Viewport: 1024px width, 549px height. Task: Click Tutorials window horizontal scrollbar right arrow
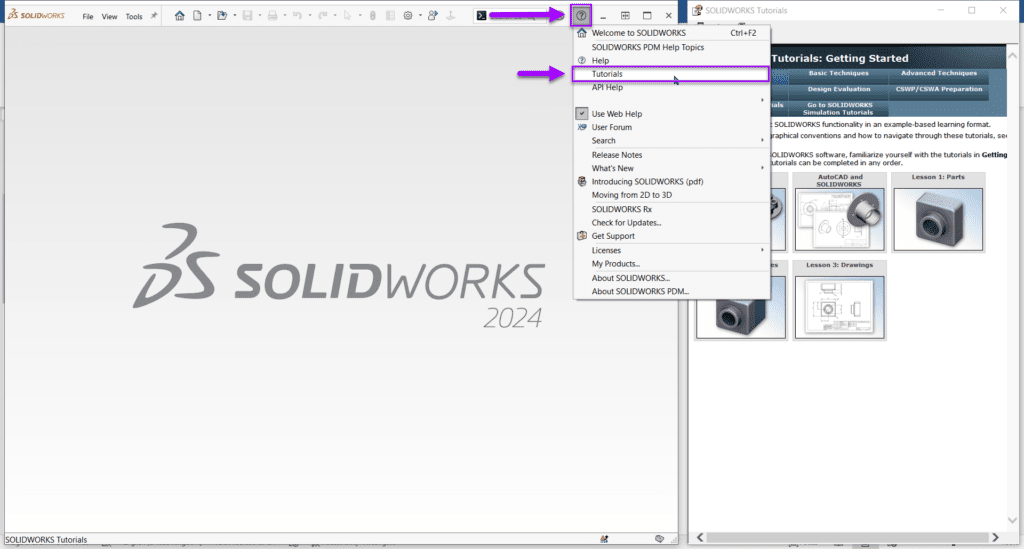click(995, 537)
